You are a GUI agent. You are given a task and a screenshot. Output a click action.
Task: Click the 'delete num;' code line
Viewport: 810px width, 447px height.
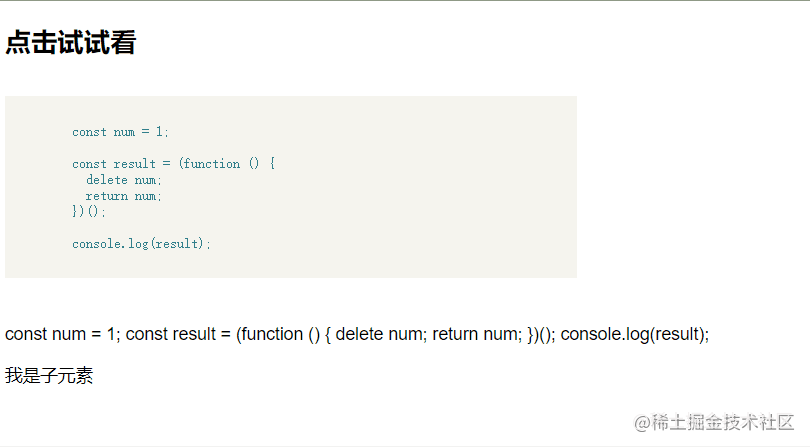click(x=124, y=180)
